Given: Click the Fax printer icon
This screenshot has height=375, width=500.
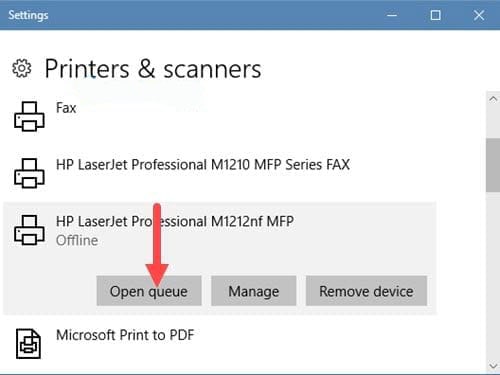Looking at the screenshot, I should (29, 116).
